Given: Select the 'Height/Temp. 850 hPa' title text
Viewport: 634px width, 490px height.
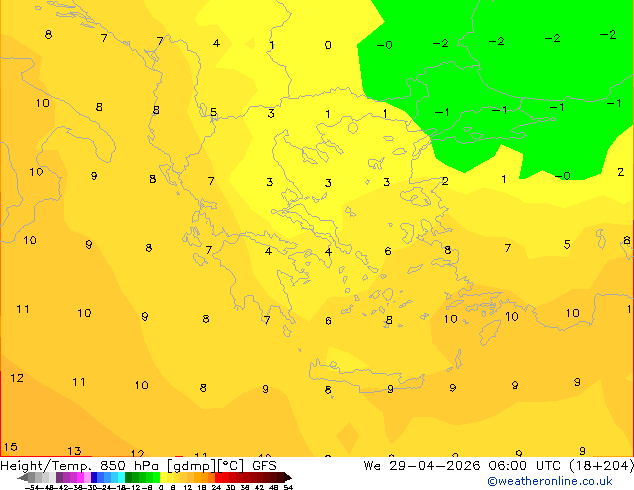Looking at the screenshot, I should click(x=80, y=466).
